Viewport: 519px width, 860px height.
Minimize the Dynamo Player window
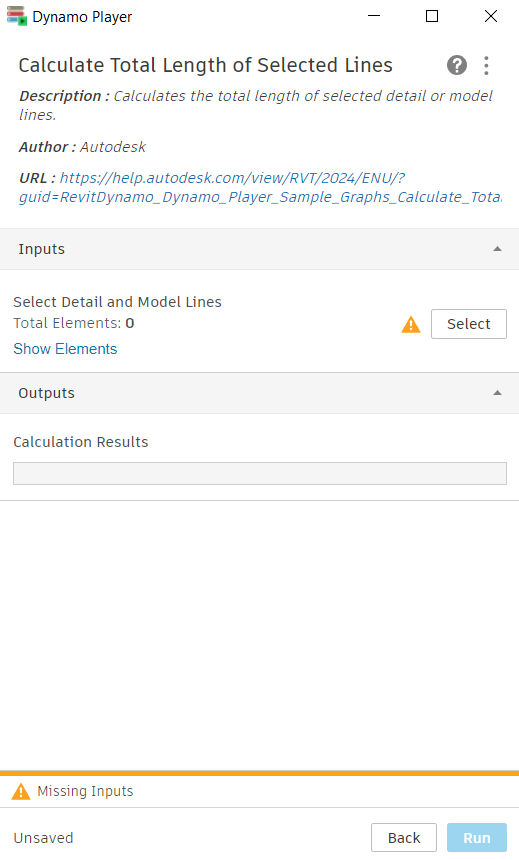point(374,16)
